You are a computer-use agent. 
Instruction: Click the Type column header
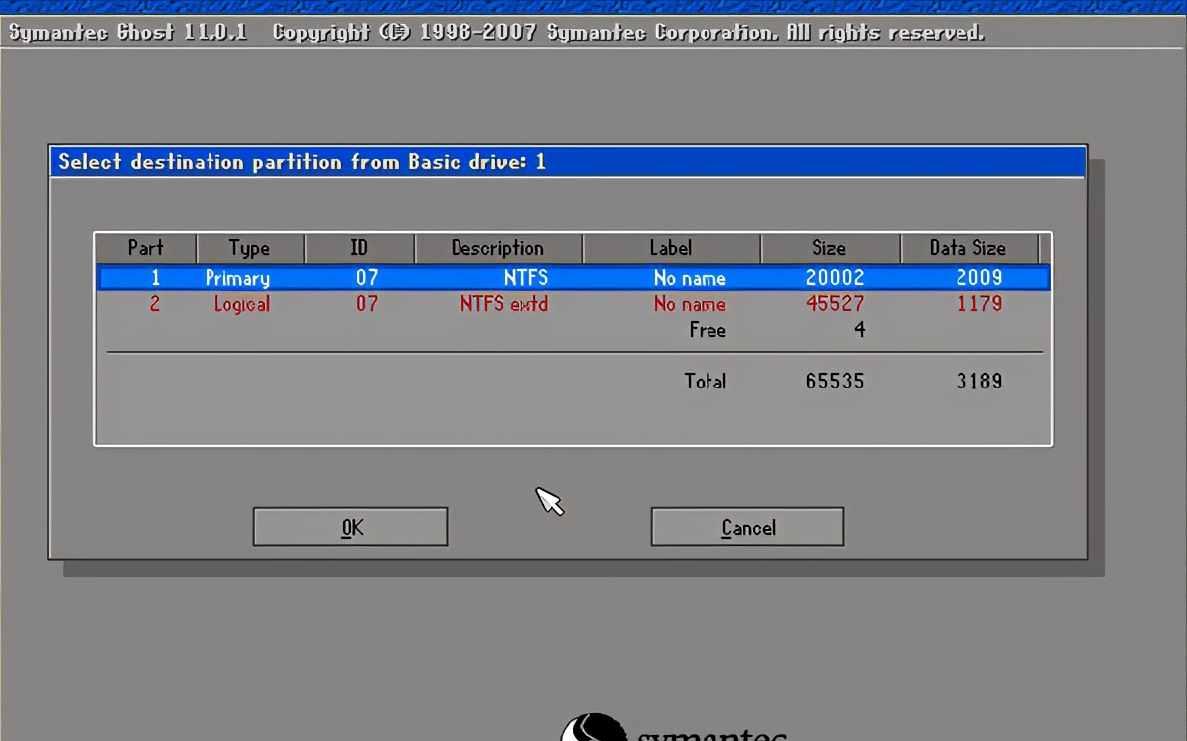(x=250, y=248)
